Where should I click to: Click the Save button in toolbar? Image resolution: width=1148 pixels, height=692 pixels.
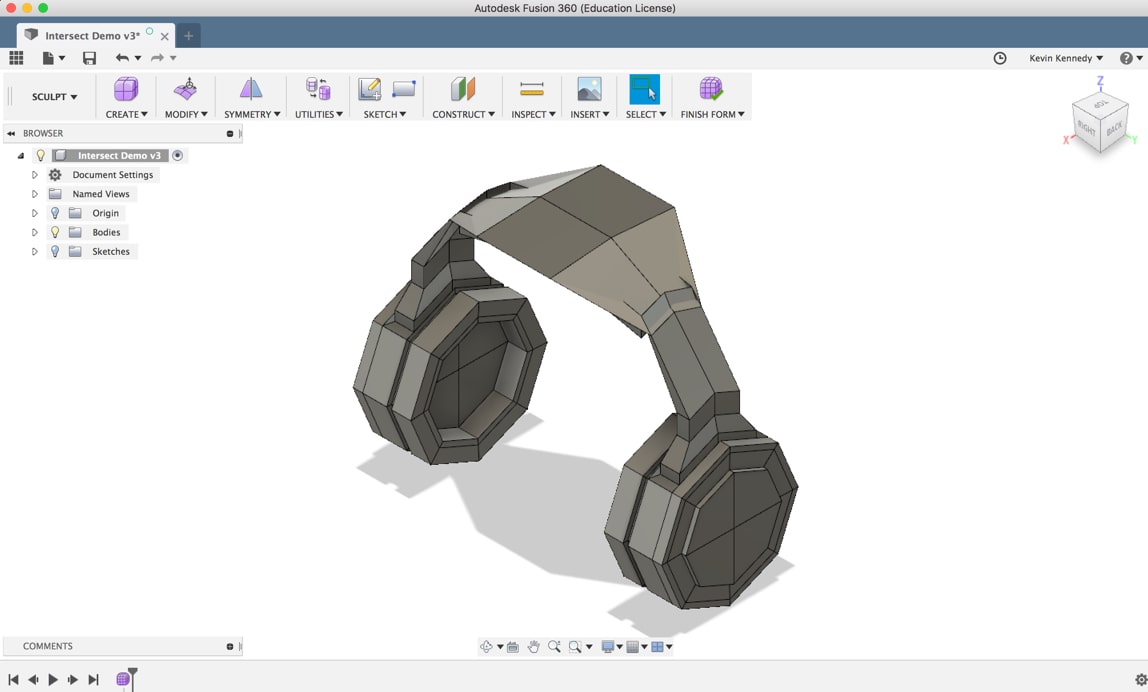89,58
